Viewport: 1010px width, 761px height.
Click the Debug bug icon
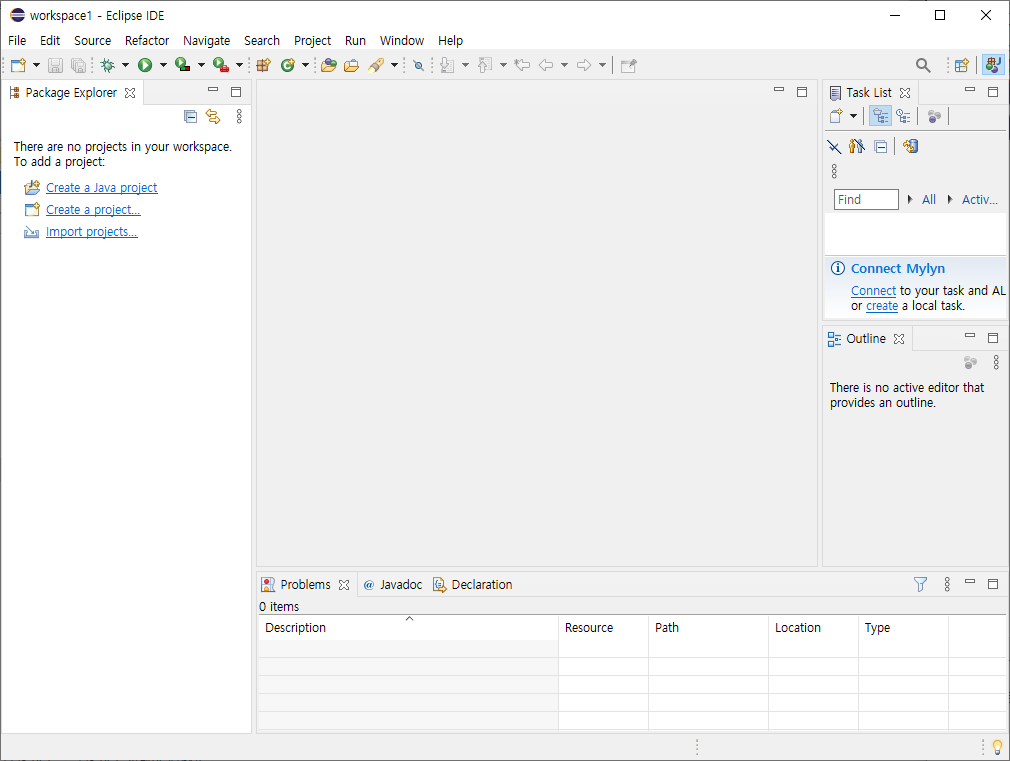pos(108,65)
